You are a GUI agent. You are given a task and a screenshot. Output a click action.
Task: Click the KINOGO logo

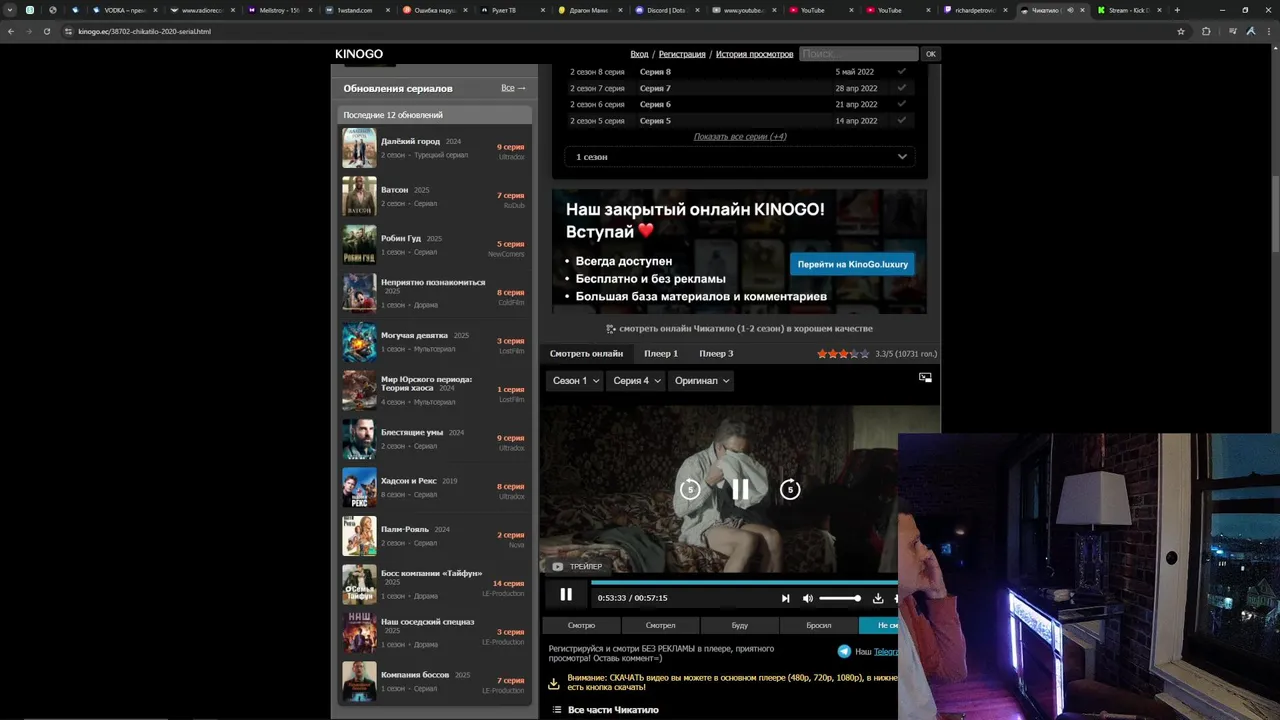pos(359,54)
